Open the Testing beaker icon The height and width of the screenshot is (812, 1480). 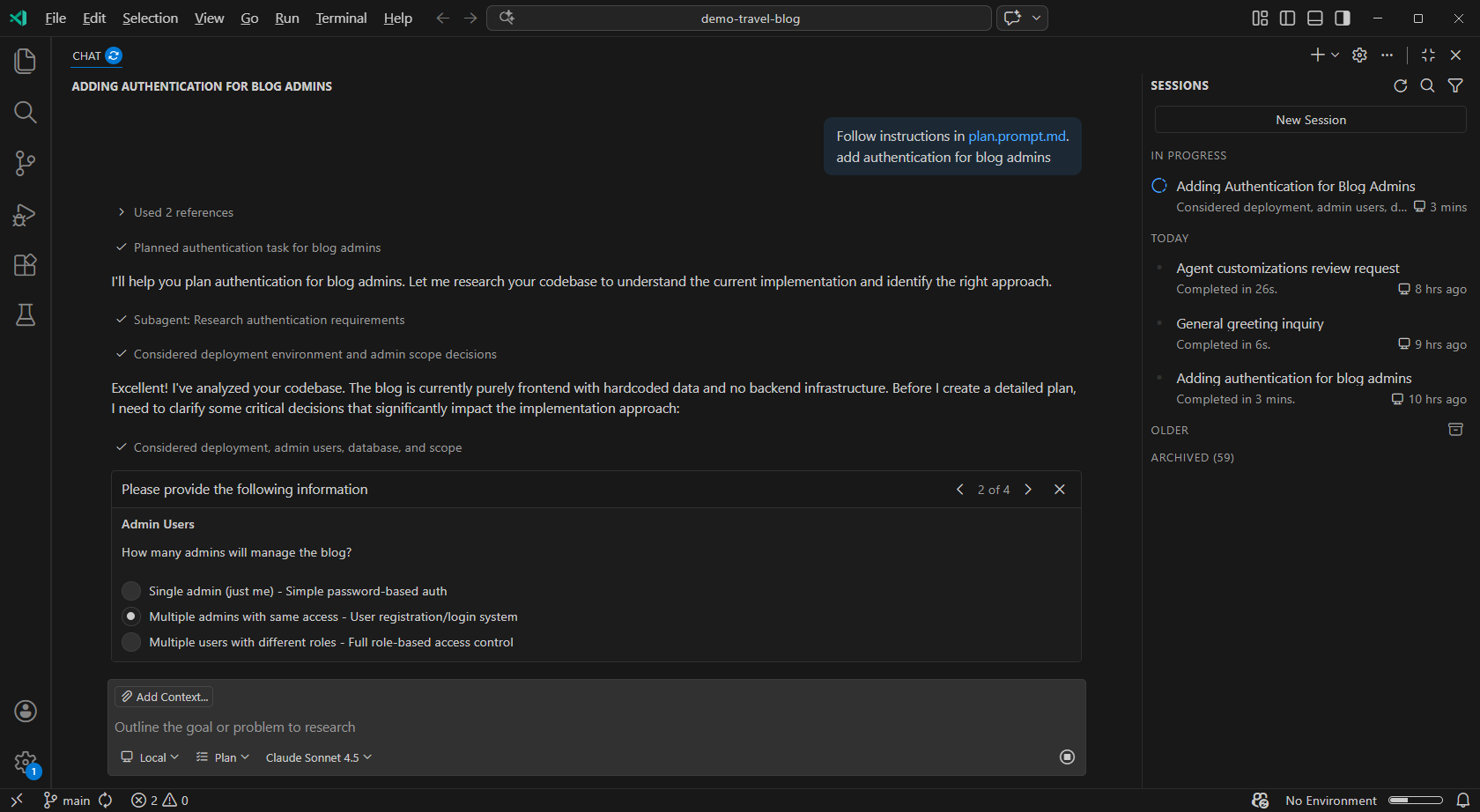click(x=25, y=314)
